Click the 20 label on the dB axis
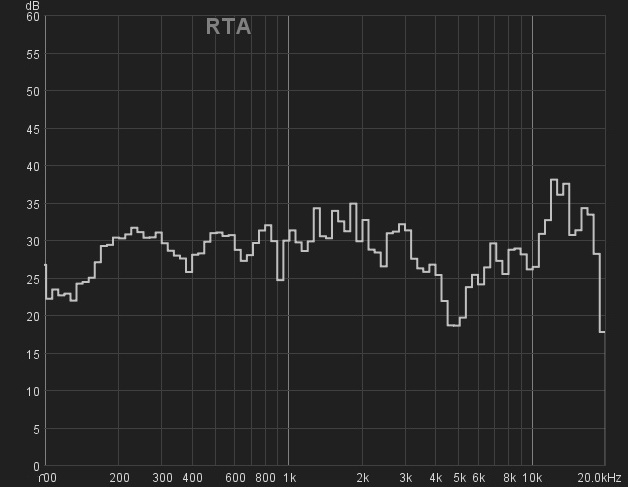 pos(33,316)
